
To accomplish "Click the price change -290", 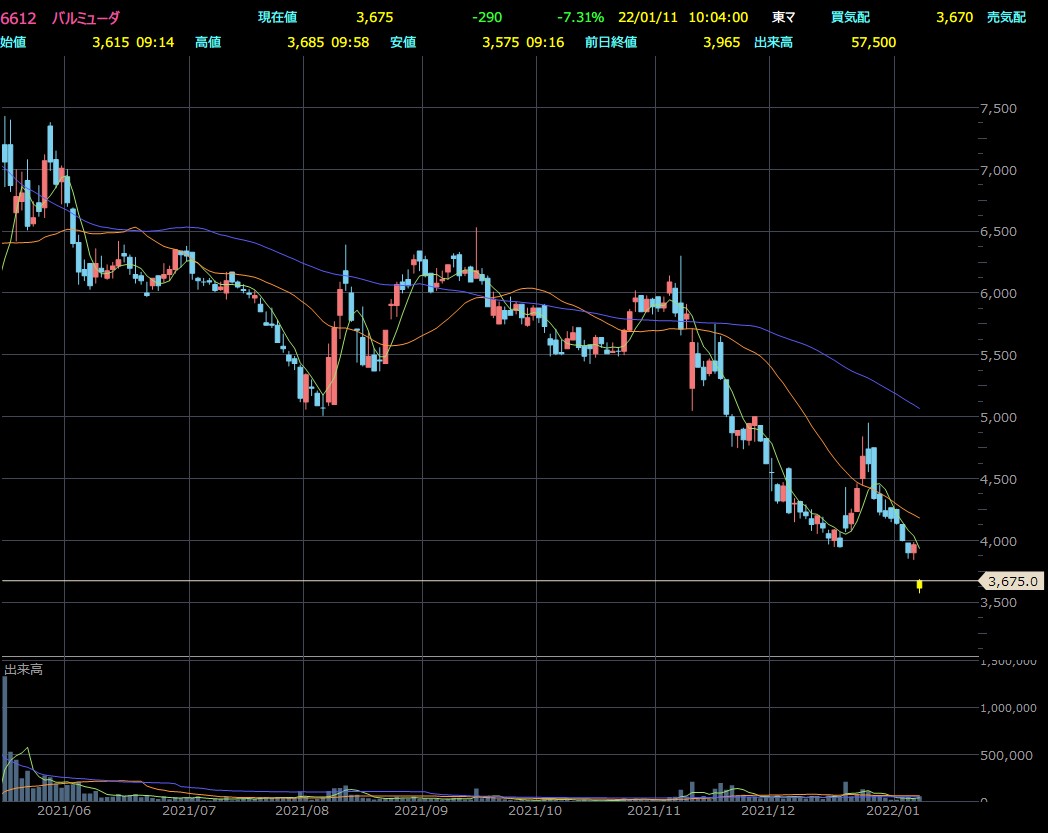I will coord(487,17).
